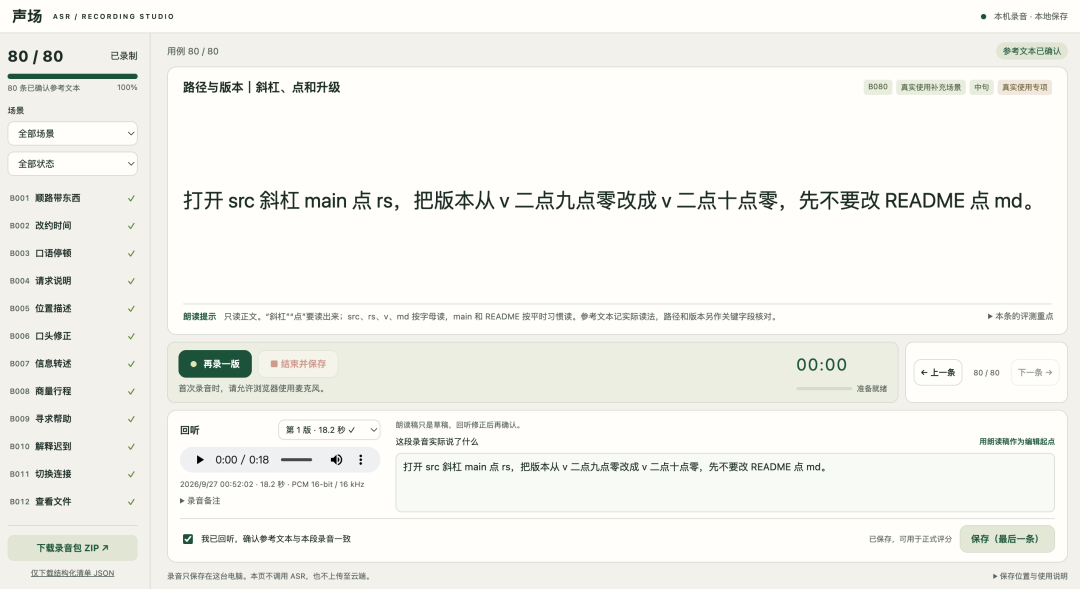Viewport: 1080px width, 589px height.
Task: Click the 再录一版 record button
Action: click(x=215, y=364)
